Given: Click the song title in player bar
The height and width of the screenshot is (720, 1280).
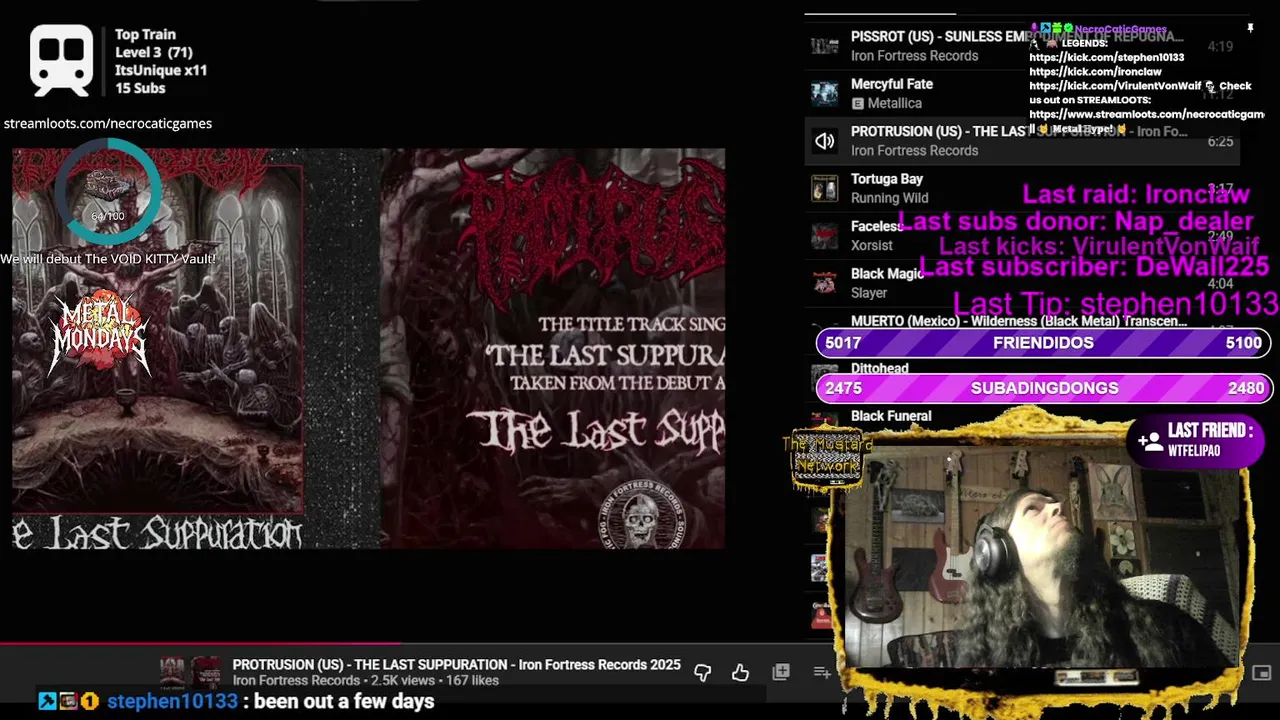Looking at the screenshot, I should pos(456,665).
